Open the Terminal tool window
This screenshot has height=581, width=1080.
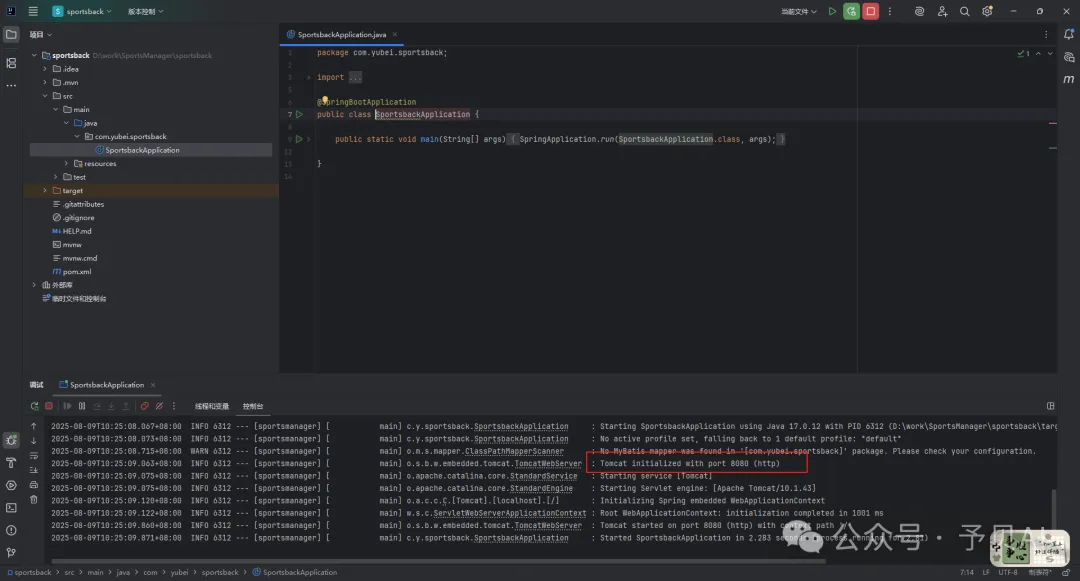[x=11, y=508]
